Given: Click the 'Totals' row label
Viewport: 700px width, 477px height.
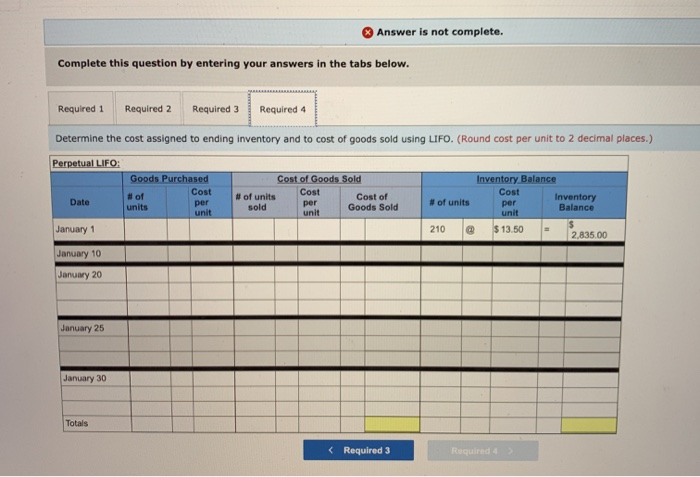Looking at the screenshot, I should click(x=77, y=423).
